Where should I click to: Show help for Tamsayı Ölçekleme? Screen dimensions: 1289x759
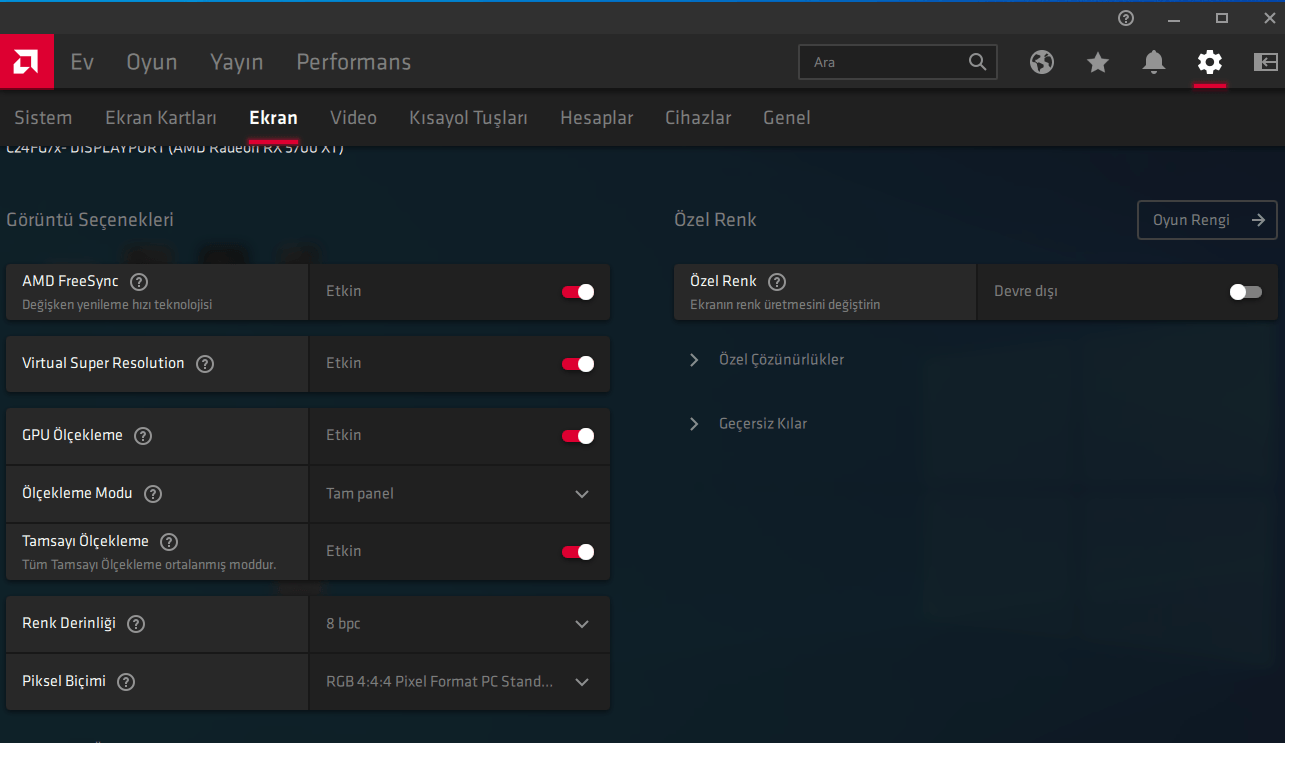(169, 542)
